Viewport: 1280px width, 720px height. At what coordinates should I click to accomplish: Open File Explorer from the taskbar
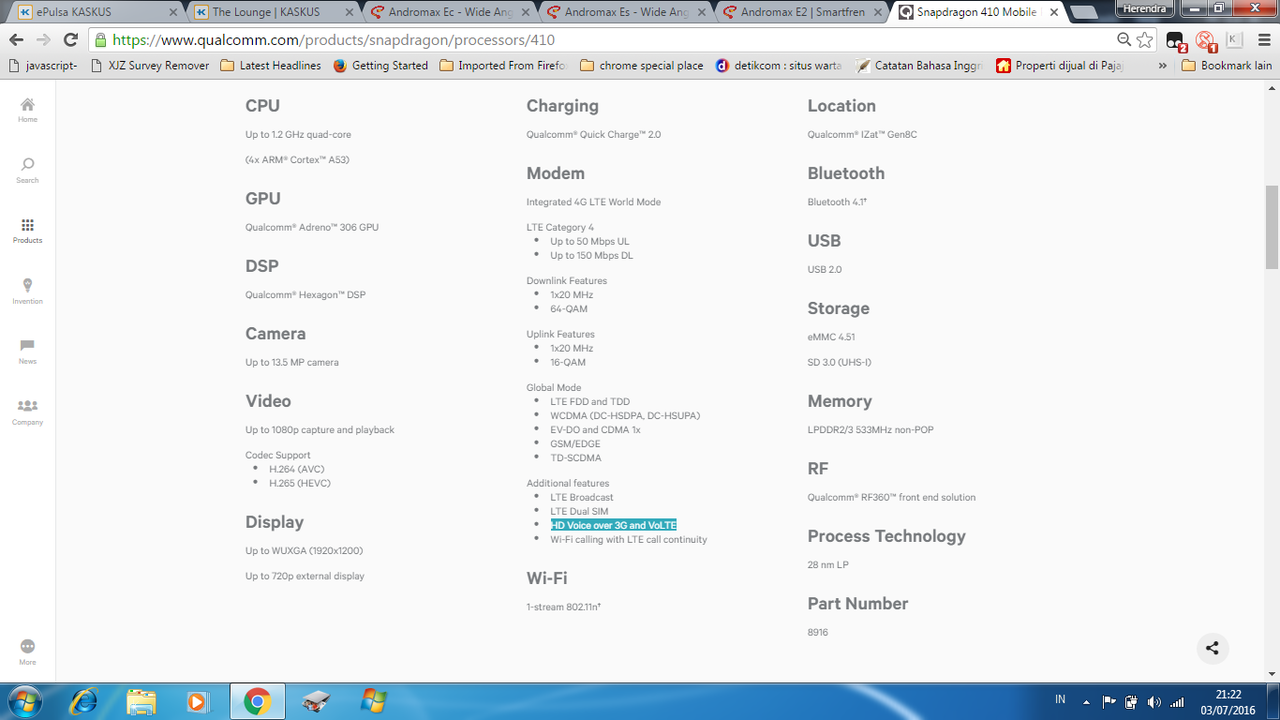(x=141, y=701)
